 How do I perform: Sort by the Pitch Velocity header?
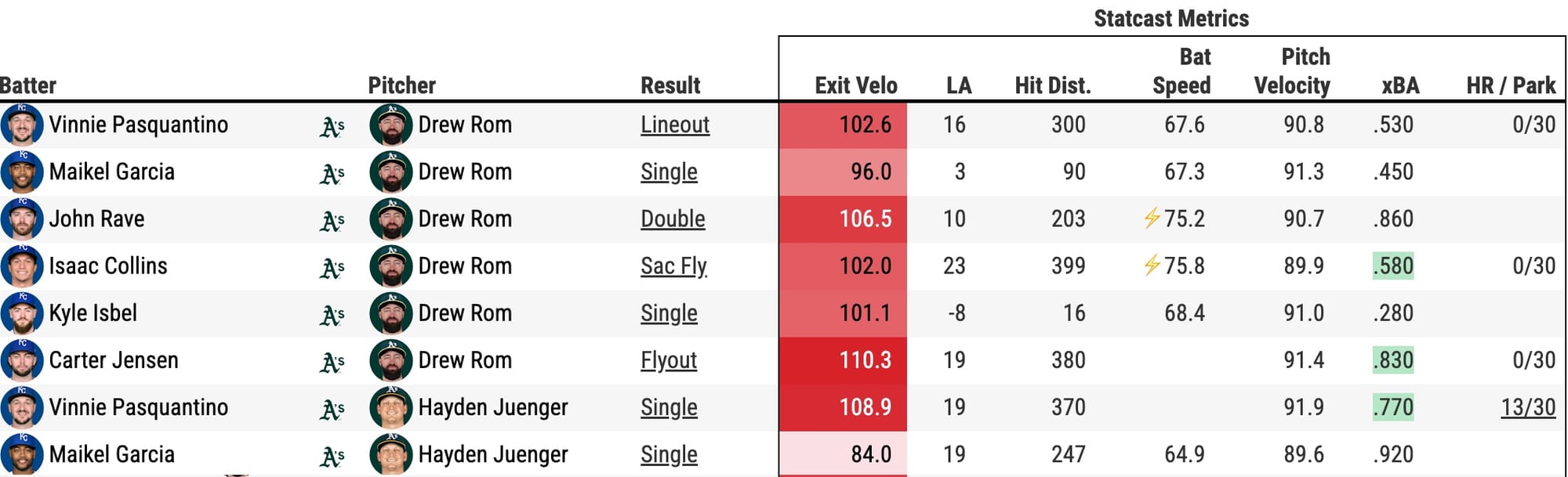pyautogui.click(x=1292, y=70)
